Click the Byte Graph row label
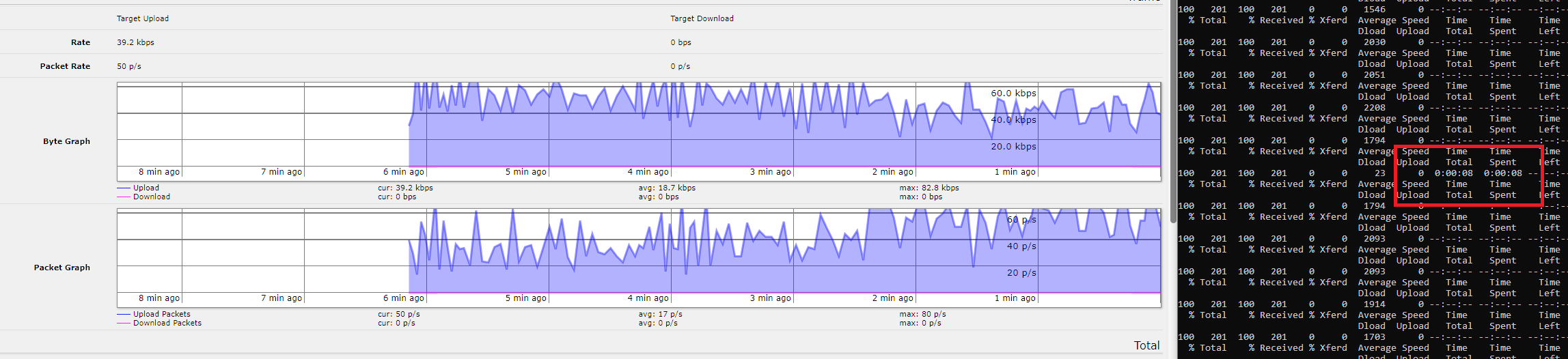 (66, 141)
